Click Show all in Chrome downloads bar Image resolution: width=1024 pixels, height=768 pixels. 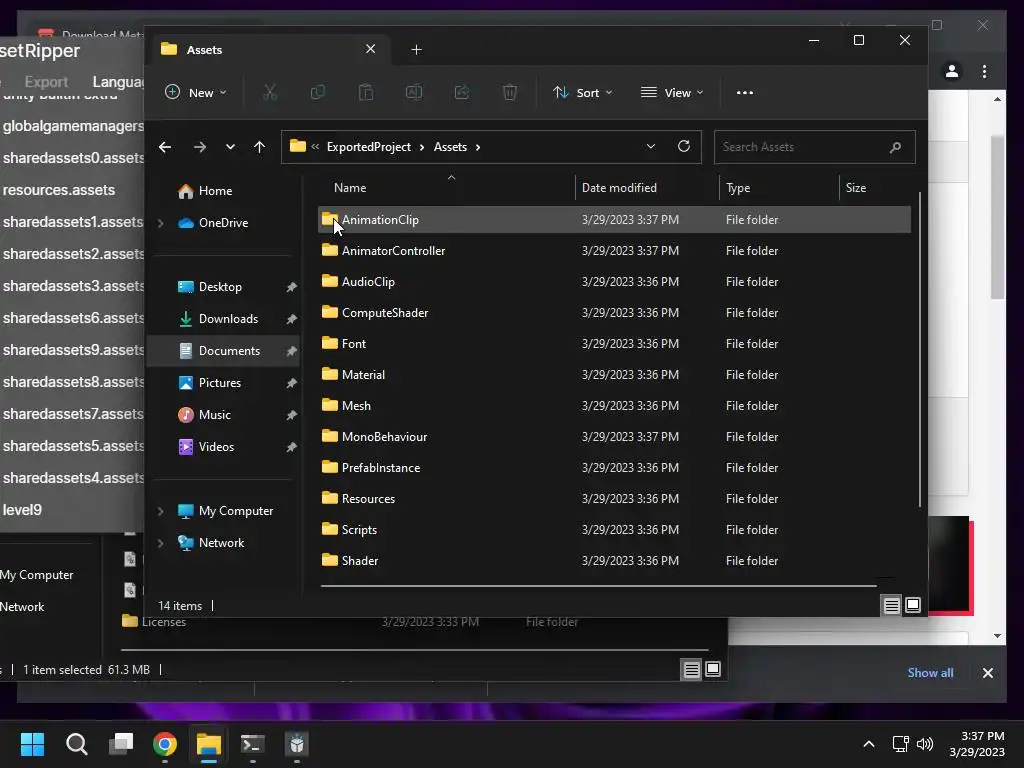tap(930, 673)
